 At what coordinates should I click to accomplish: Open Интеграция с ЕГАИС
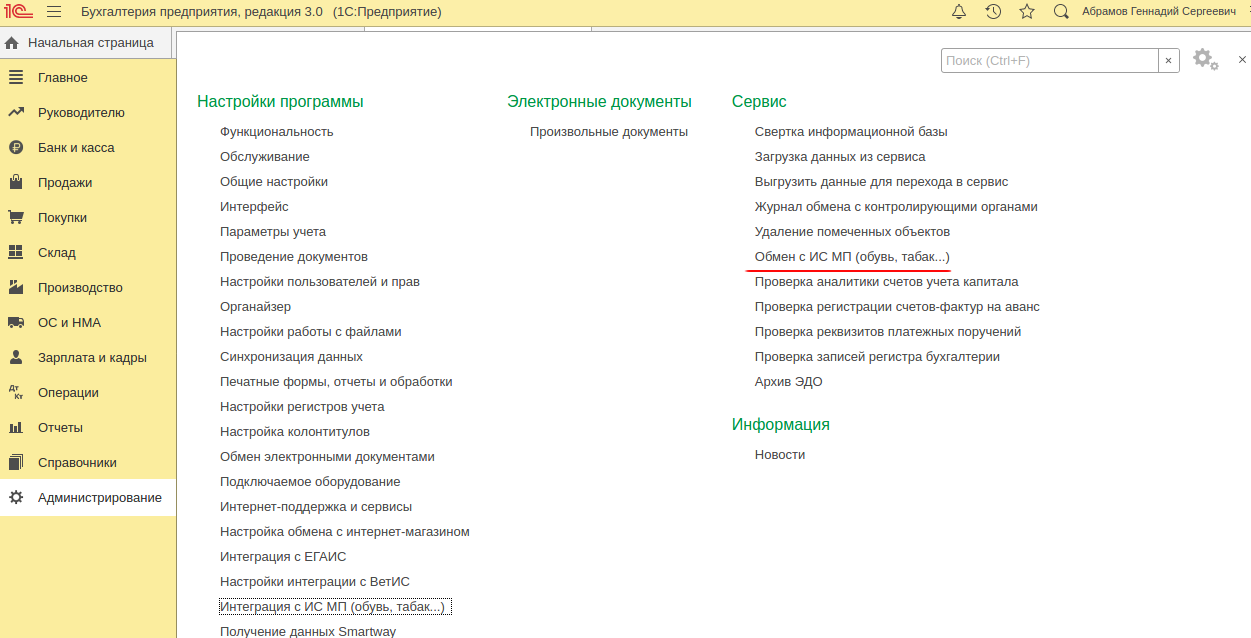(x=283, y=556)
